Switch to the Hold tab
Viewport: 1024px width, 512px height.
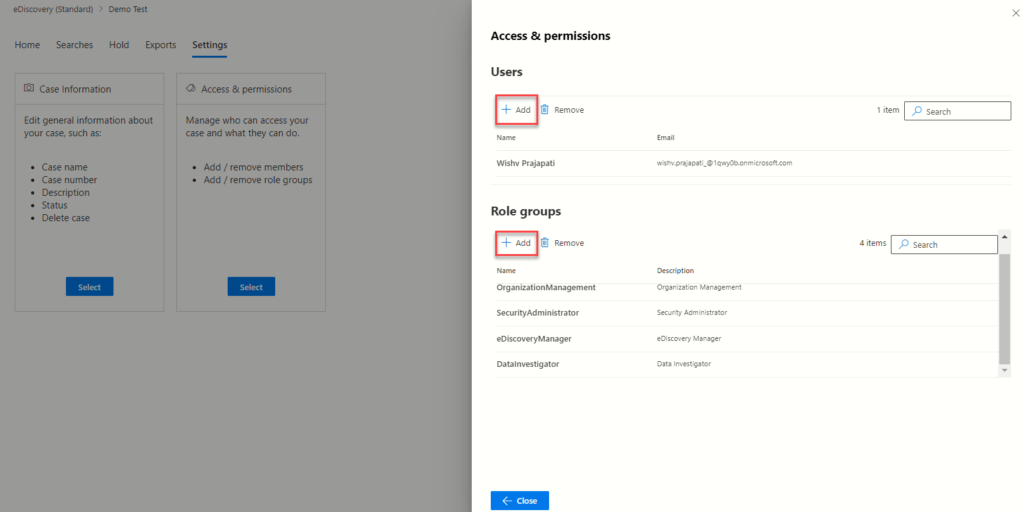point(119,45)
